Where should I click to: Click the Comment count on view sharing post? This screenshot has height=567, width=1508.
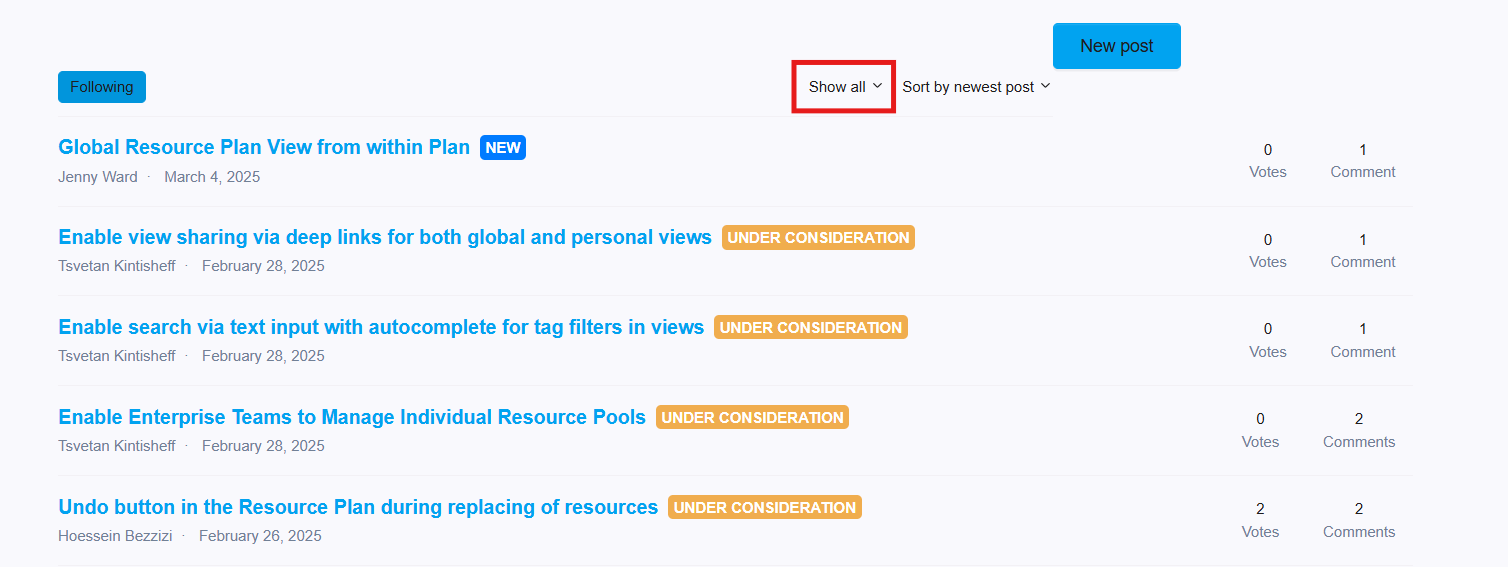(1363, 251)
